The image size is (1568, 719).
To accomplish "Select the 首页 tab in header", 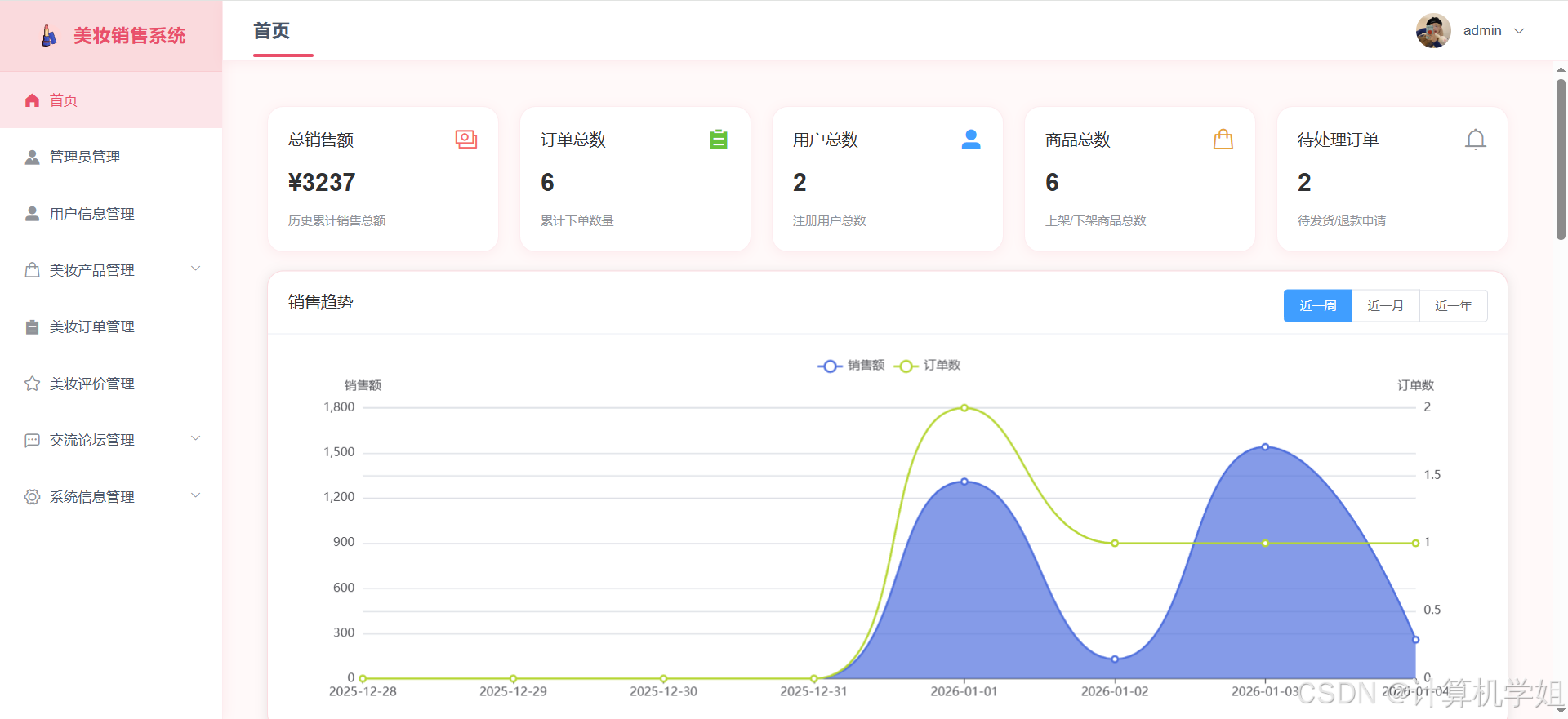I will pyautogui.click(x=272, y=31).
